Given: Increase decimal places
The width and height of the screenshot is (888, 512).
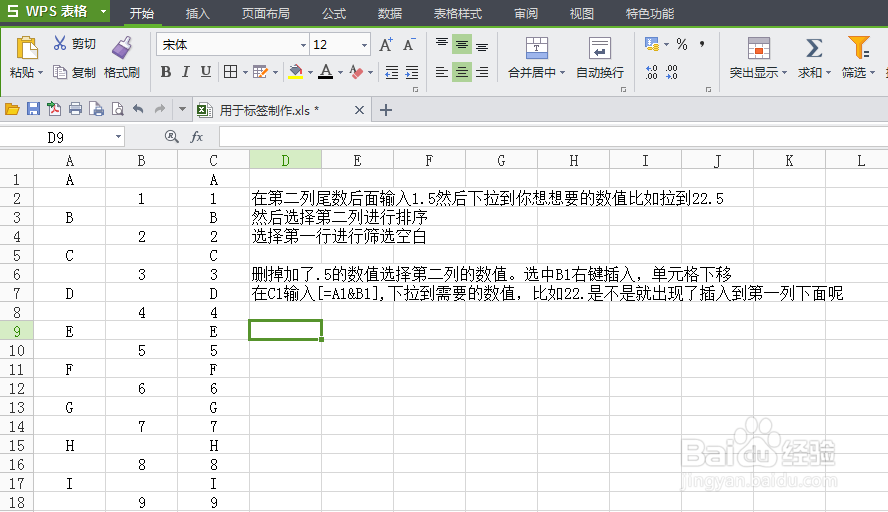Looking at the screenshot, I should point(652,72).
